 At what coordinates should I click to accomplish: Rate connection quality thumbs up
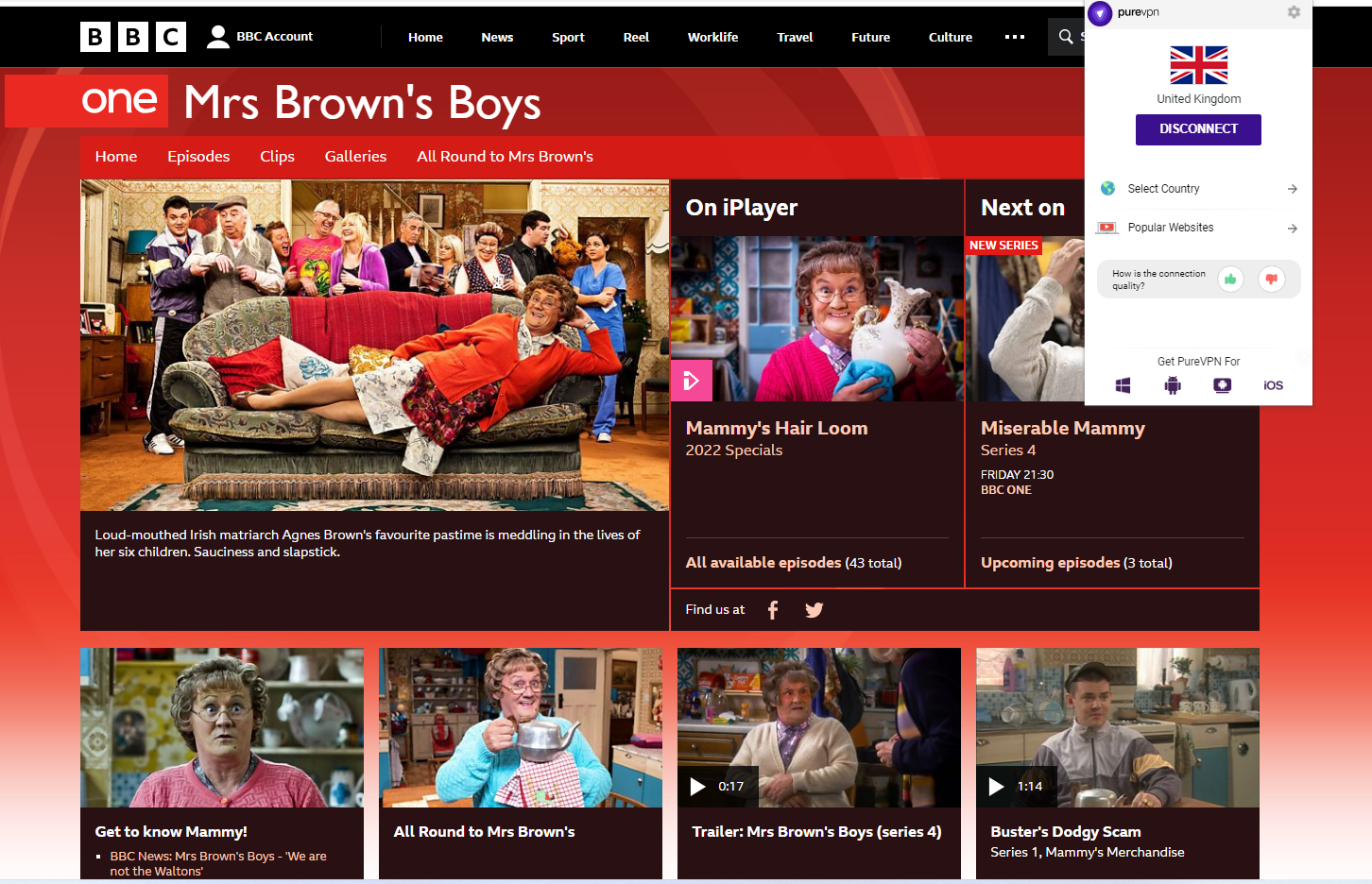(1230, 279)
